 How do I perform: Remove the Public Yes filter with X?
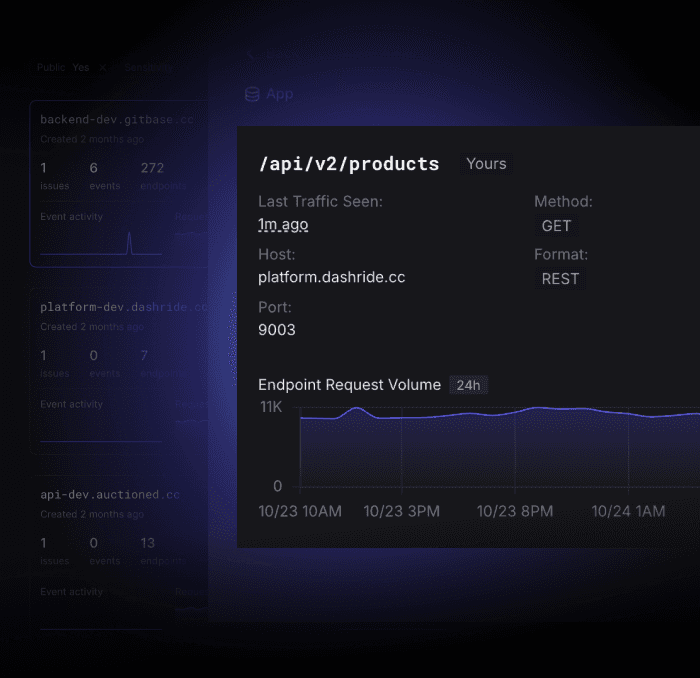[103, 67]
